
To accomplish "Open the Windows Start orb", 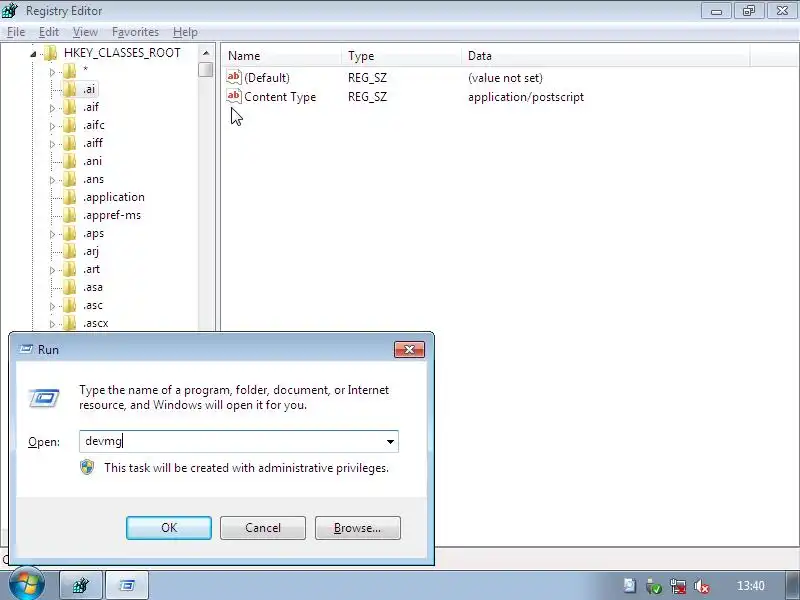I will pyautogui.click(x=26, y=584).
